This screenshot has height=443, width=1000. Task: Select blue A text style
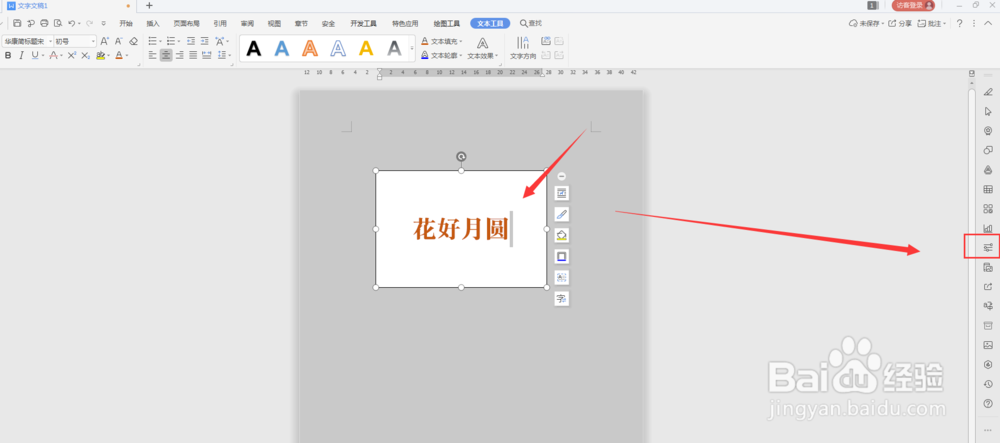coord(282,48)
